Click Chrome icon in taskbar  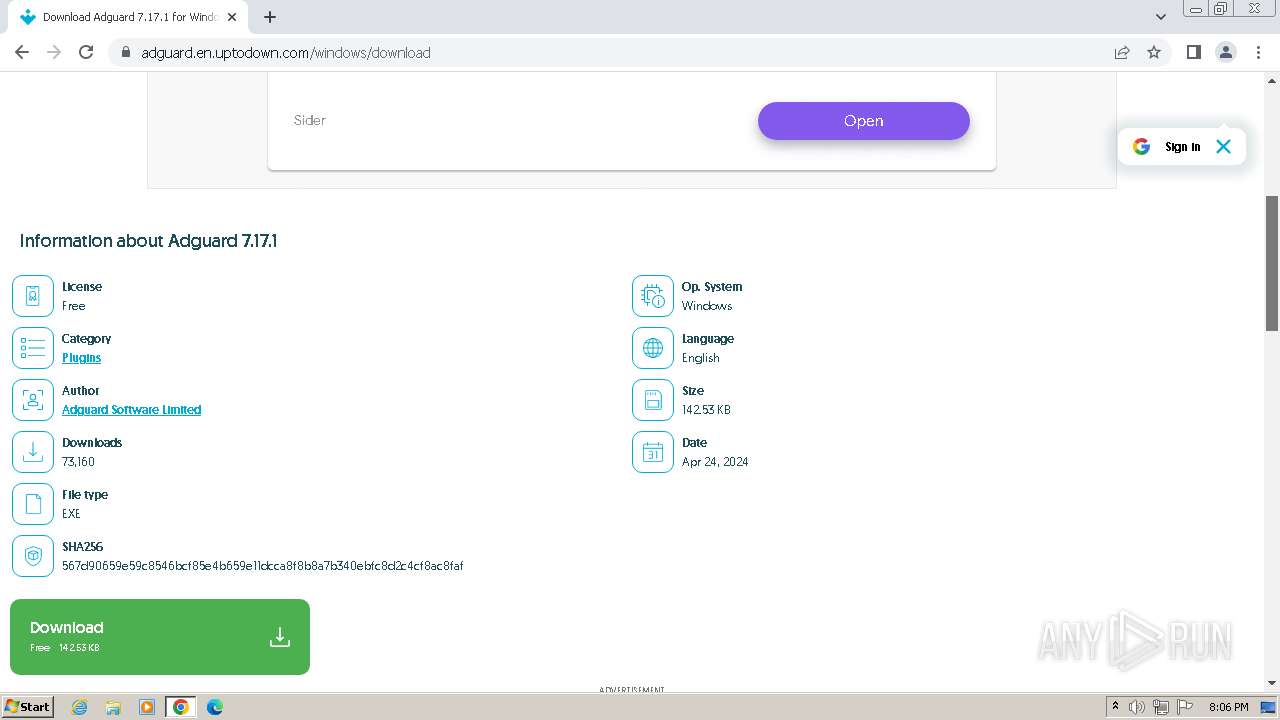[181, 707]
